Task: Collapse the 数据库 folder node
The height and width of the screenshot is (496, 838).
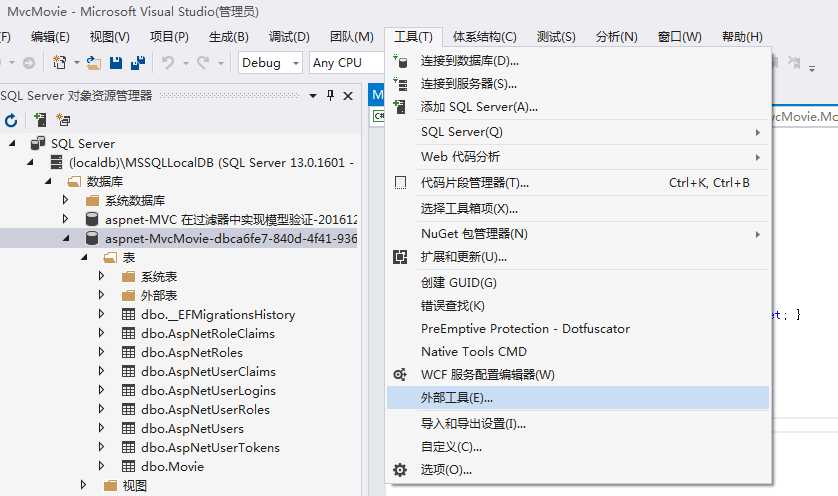Action: tap(48, 181)
